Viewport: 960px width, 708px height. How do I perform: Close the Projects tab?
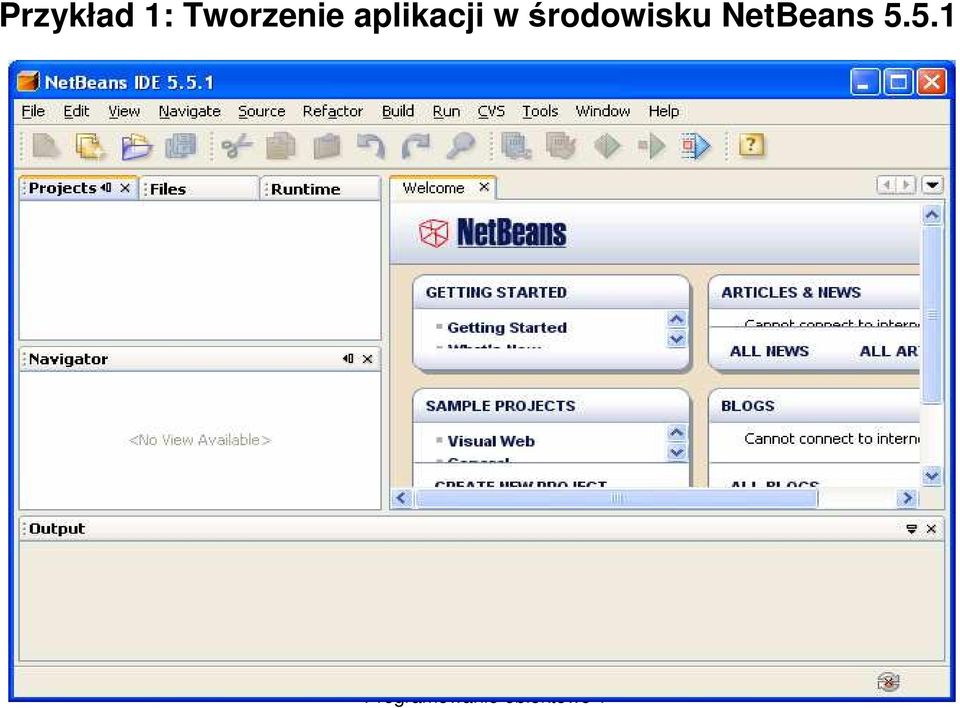point(125,188)
